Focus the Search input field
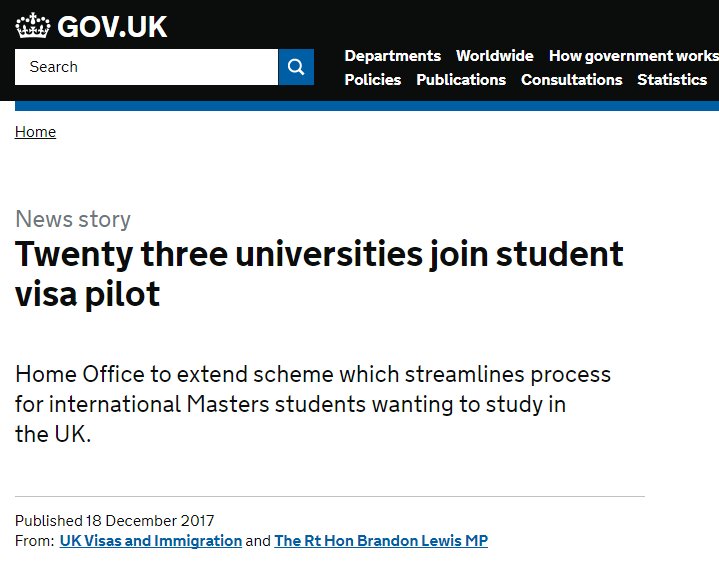This screenshot has height=581, width=719. tap(146, 67)
